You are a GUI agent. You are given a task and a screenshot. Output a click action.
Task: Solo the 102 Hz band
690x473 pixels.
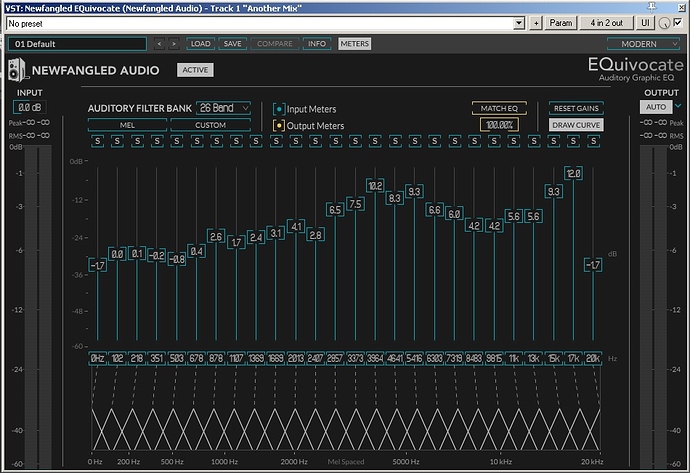(117, 141)
